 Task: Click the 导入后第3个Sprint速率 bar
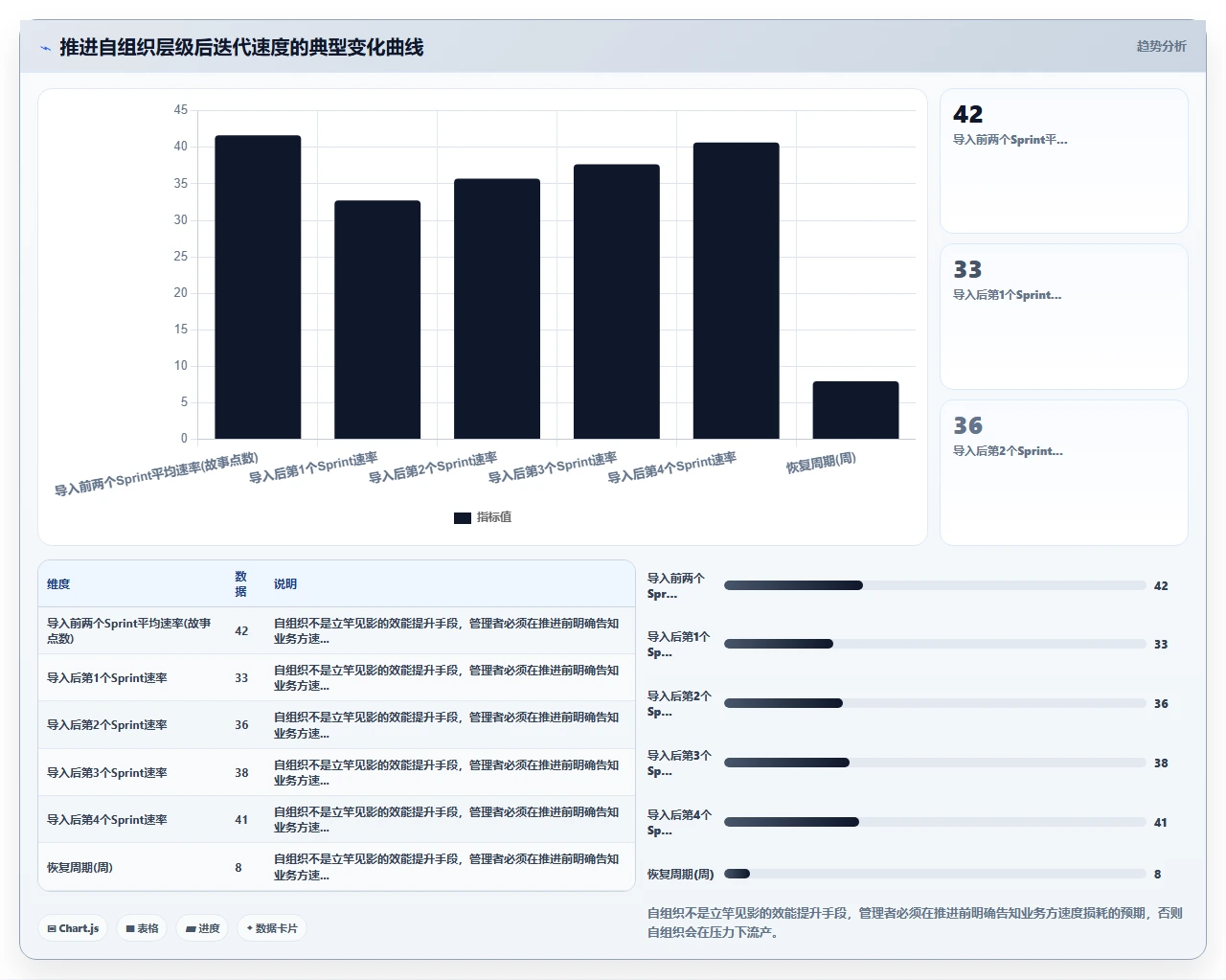617,302
